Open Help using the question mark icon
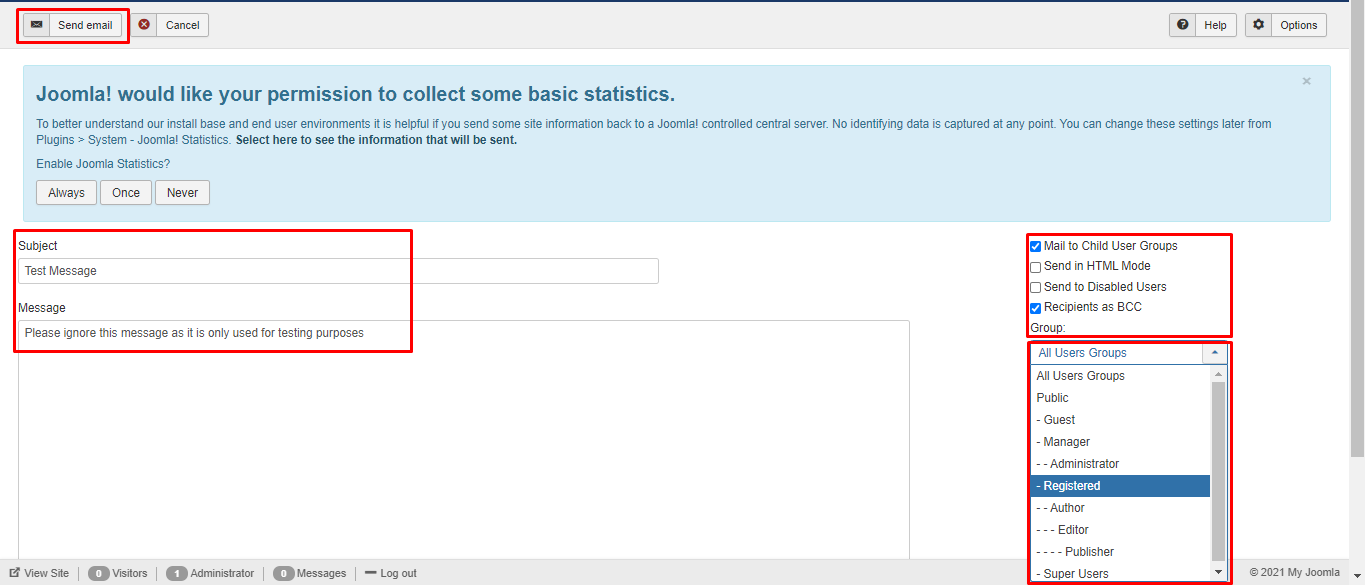The image size is (1365, 585). point(1183,24)
